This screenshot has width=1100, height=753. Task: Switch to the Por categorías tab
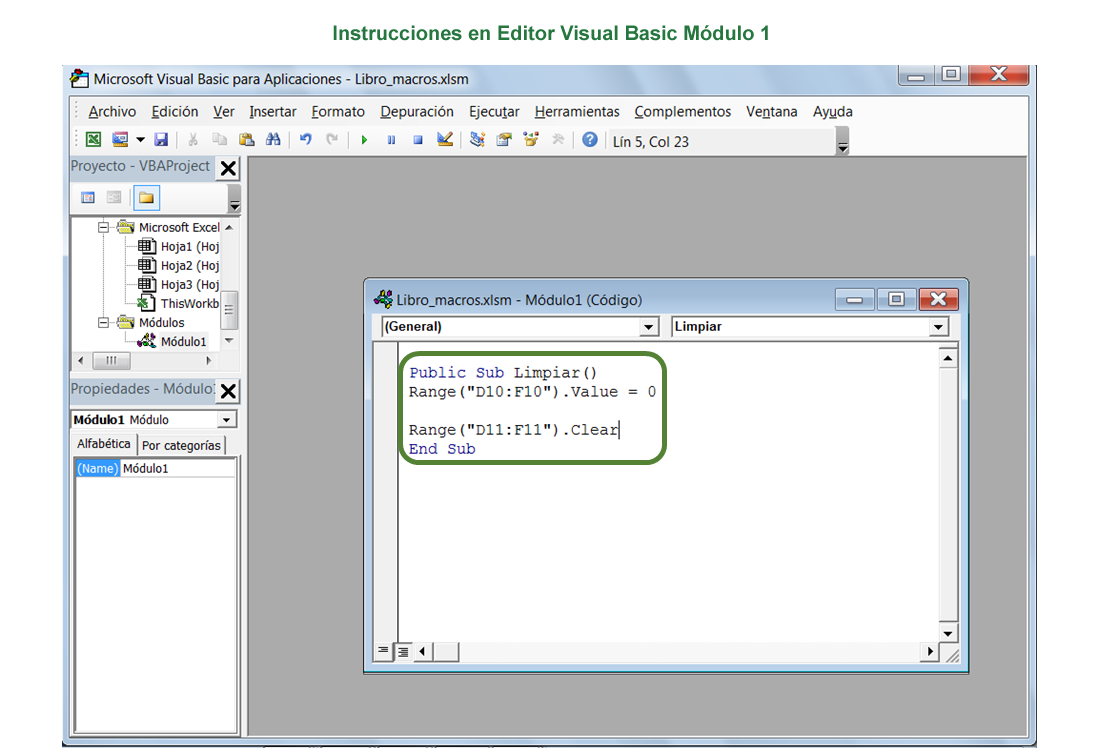[181, 446]
